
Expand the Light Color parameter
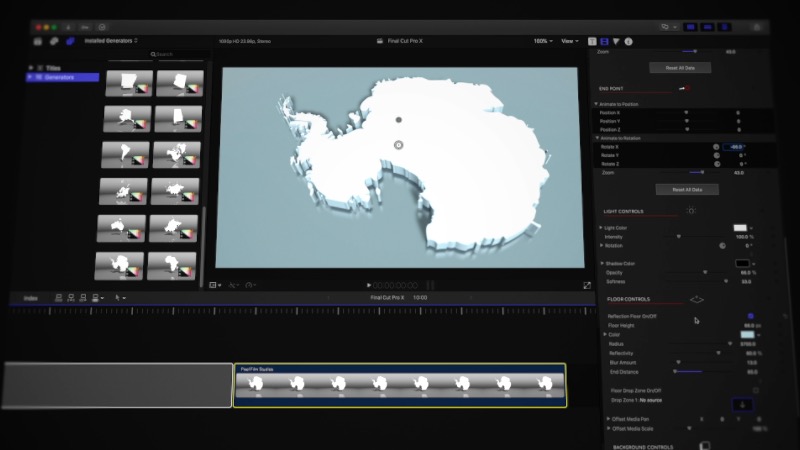tap(601, 228)
